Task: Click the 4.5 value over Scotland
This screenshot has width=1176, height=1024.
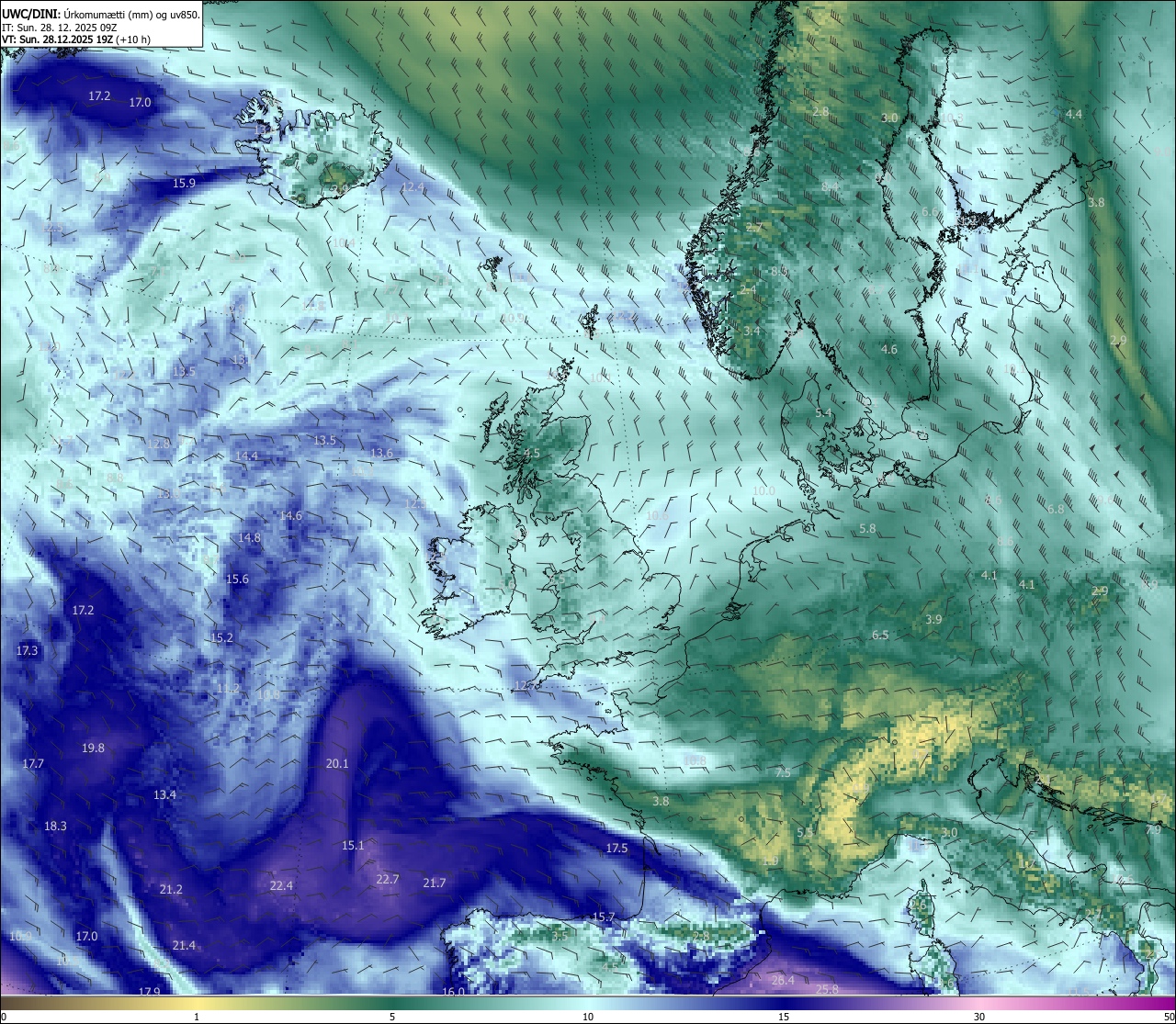Action: [x=532, y=453]
